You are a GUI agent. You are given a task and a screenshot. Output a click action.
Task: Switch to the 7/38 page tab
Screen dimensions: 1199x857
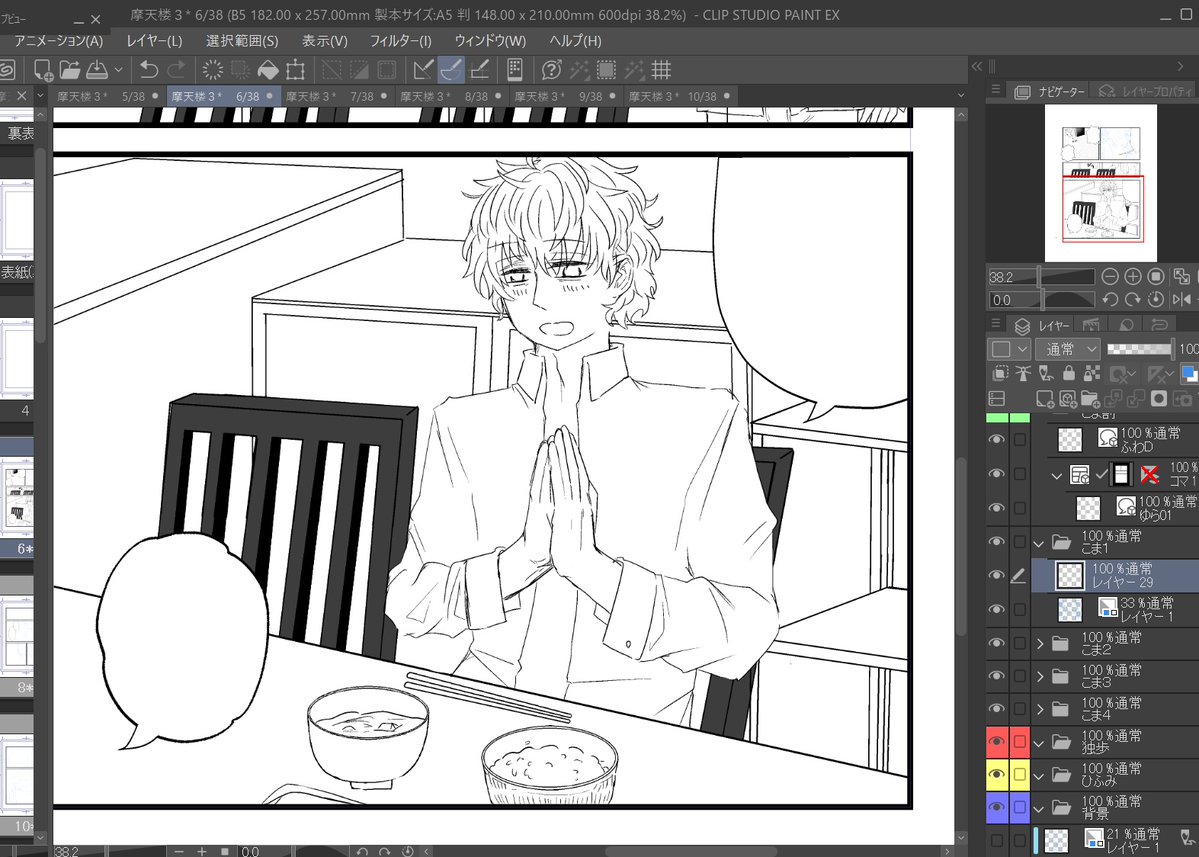click(x=336, y=96)
